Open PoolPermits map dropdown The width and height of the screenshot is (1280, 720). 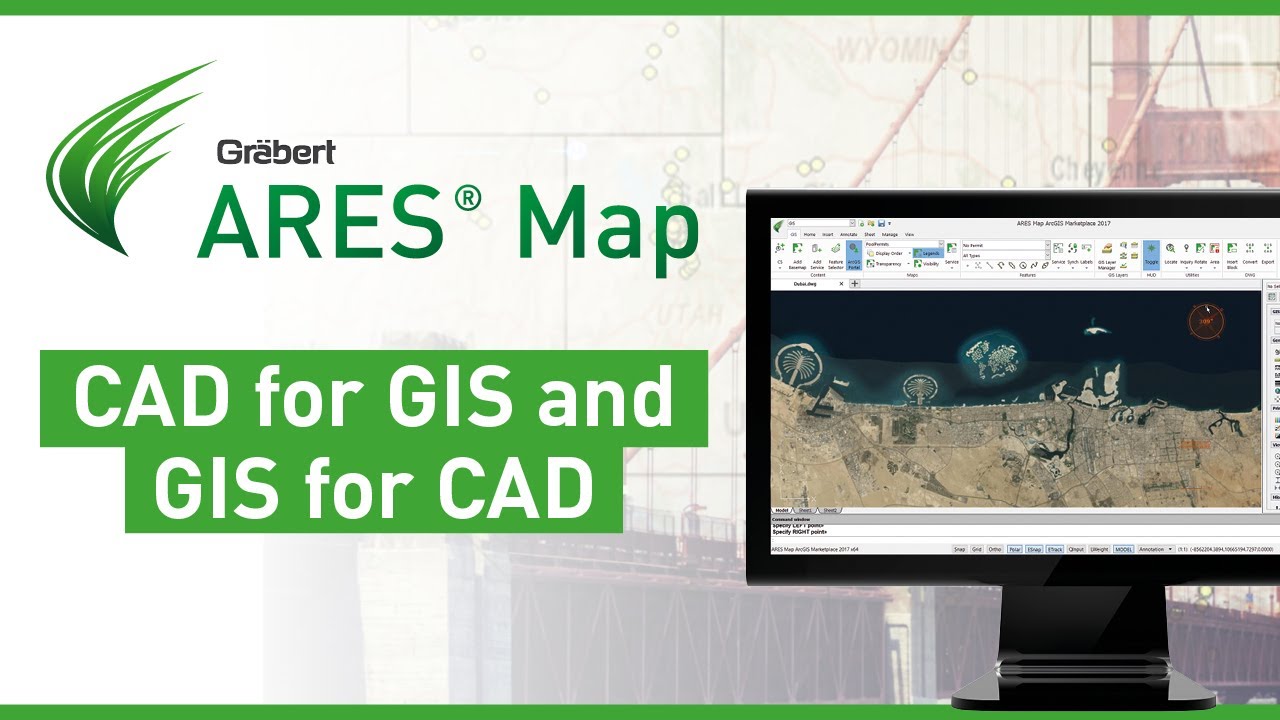click(x=904, y=244)
